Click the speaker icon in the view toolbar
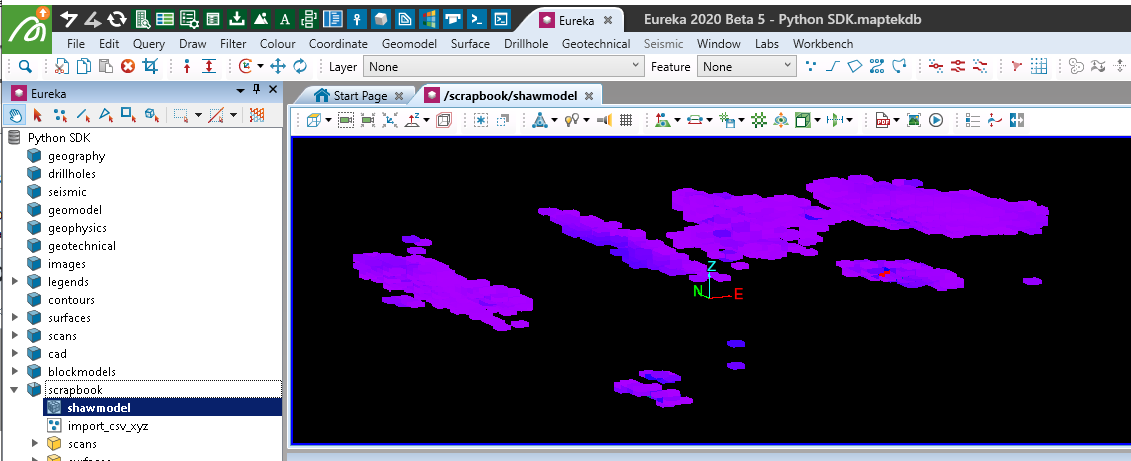The width and height of the screenshot is (1131, 461). (x=604, y=120)
